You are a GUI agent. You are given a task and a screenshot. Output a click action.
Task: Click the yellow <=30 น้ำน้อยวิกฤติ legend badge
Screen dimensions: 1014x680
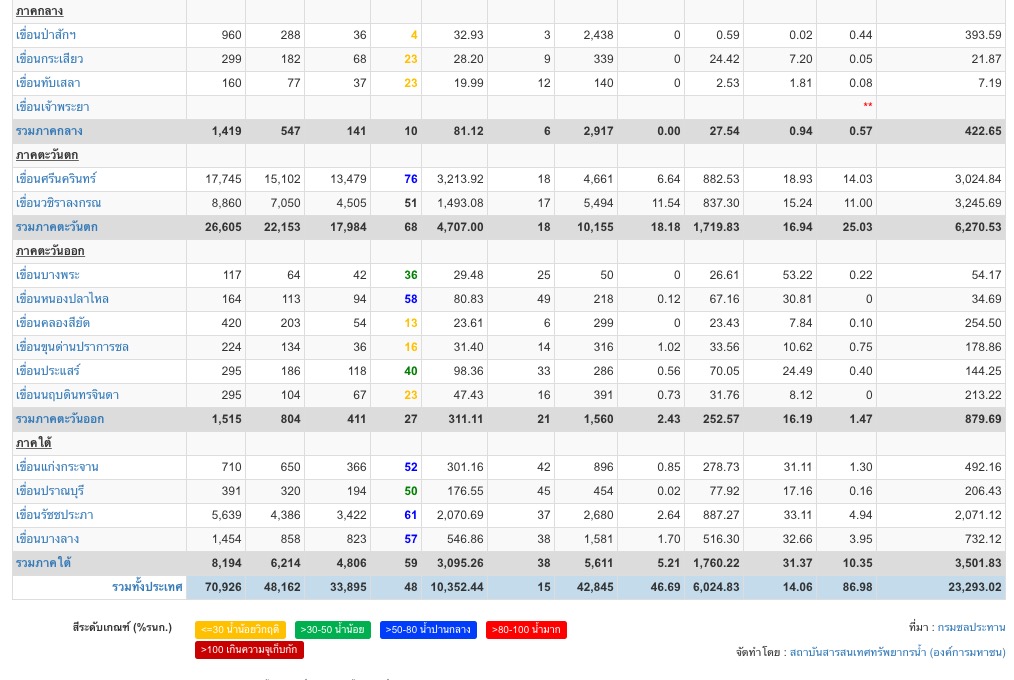coord(240,630)
